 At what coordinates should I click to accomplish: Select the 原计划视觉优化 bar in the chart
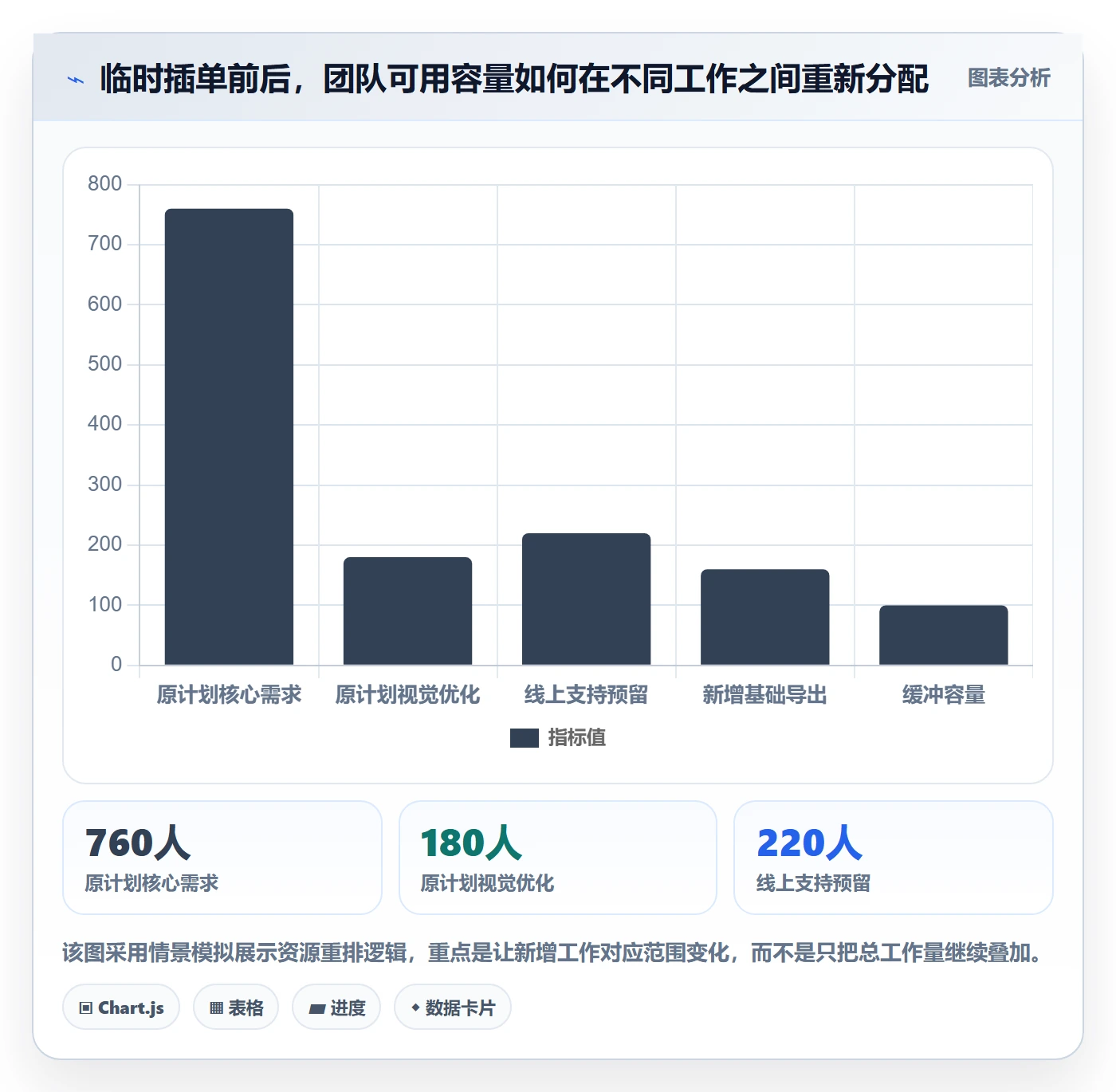click(x=407, y=611)
